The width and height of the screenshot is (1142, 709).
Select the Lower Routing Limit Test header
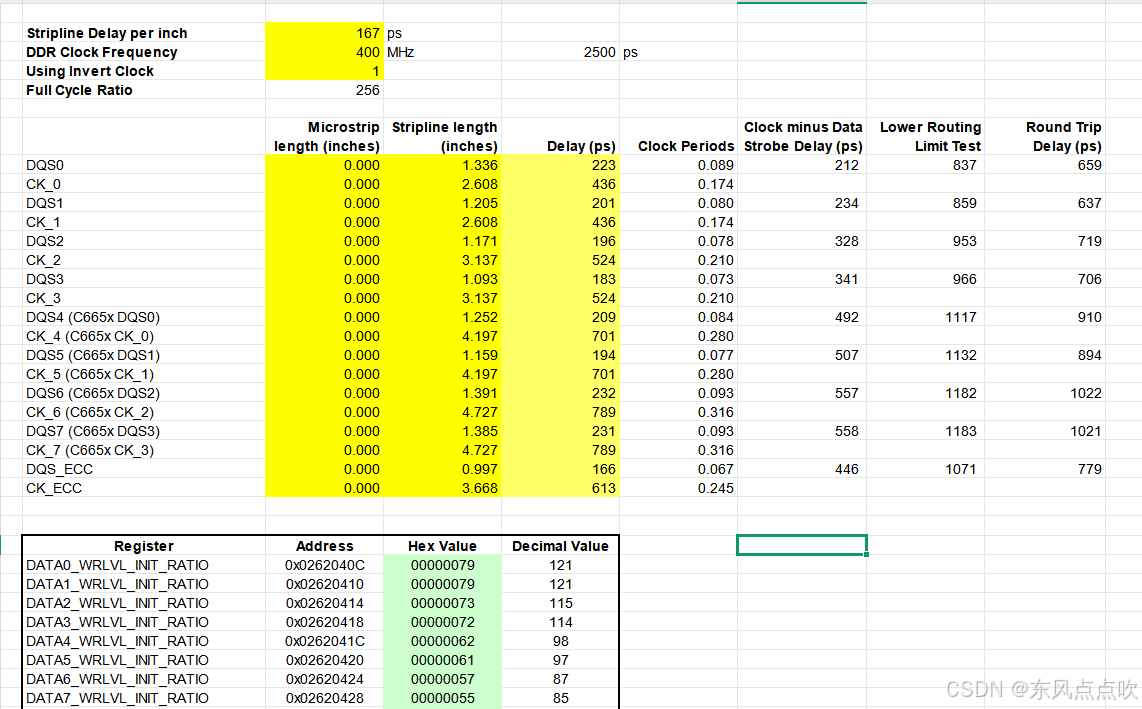coord(930,136)
